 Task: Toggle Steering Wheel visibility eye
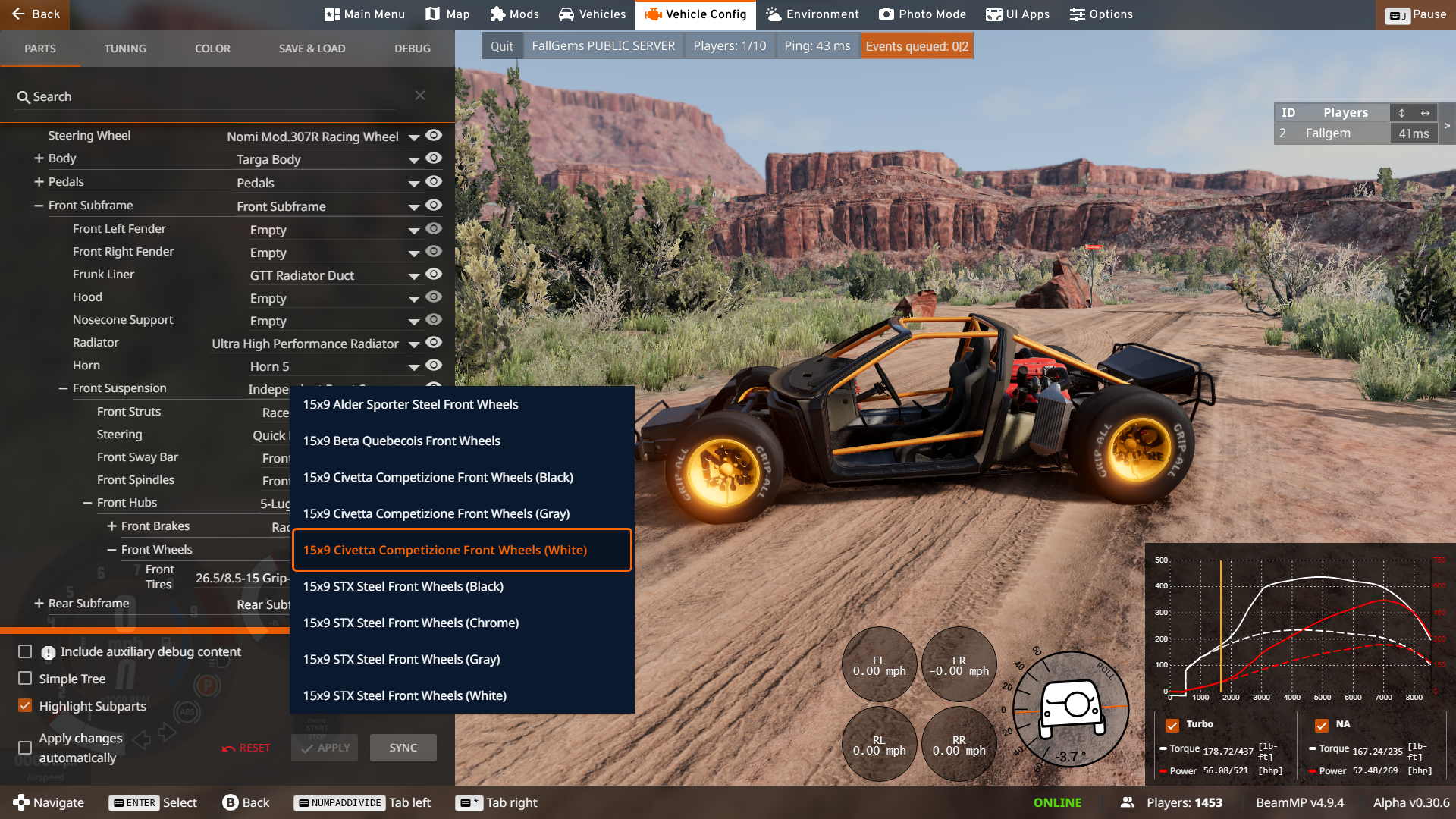coord(434,135)
